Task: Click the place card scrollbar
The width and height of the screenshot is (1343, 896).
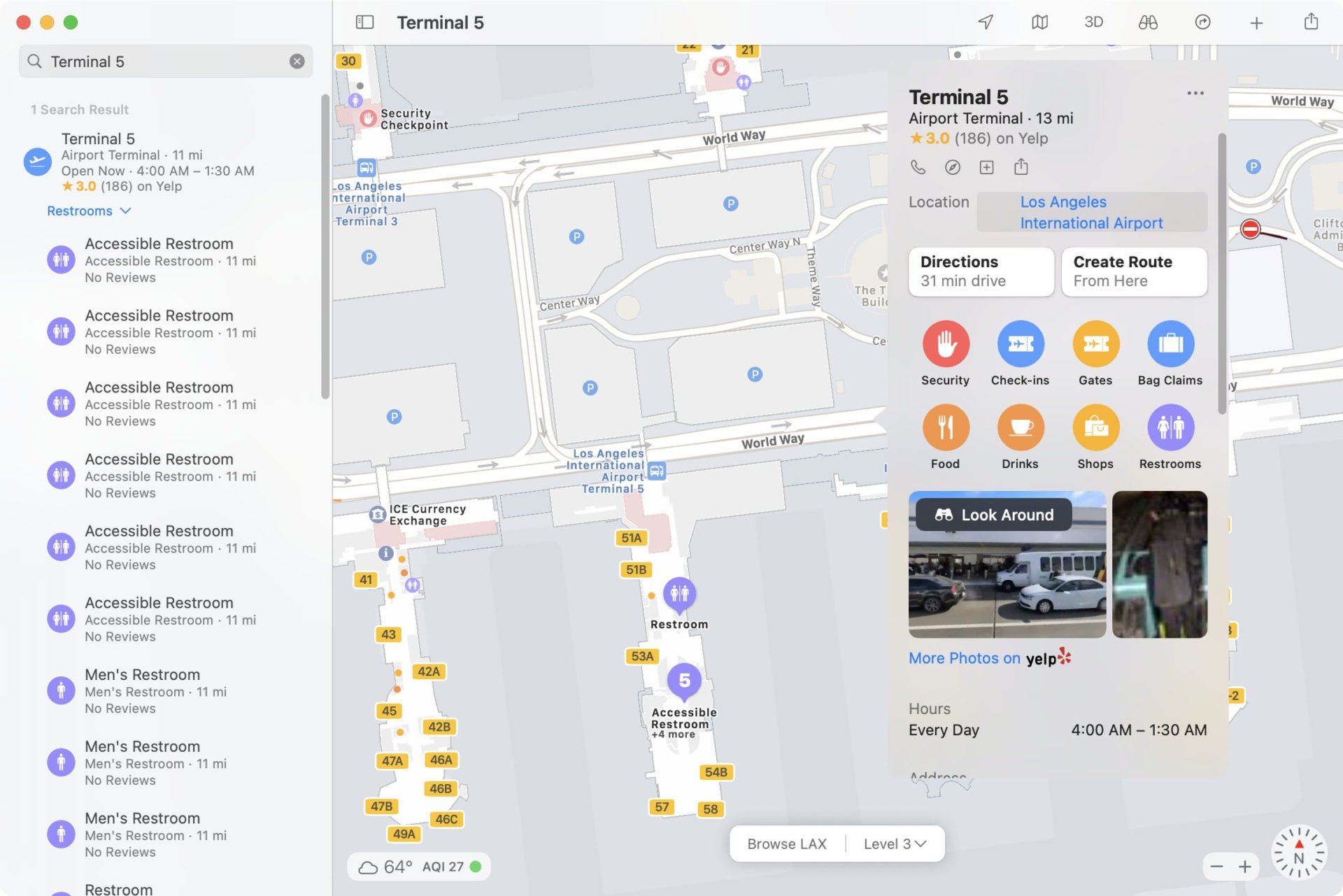Action: click(1222, 273)
